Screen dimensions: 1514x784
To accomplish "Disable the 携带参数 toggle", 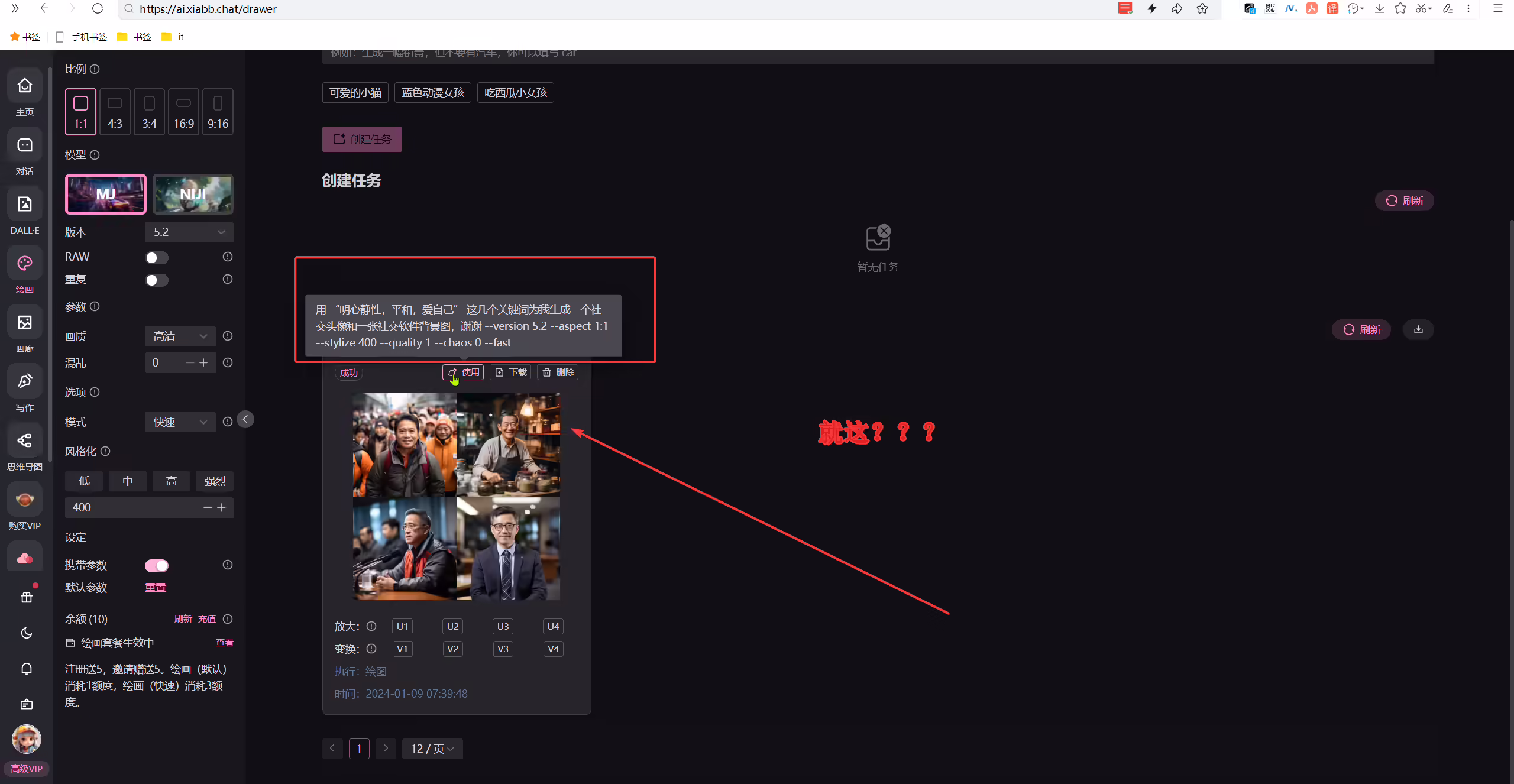I will point(157,566).
